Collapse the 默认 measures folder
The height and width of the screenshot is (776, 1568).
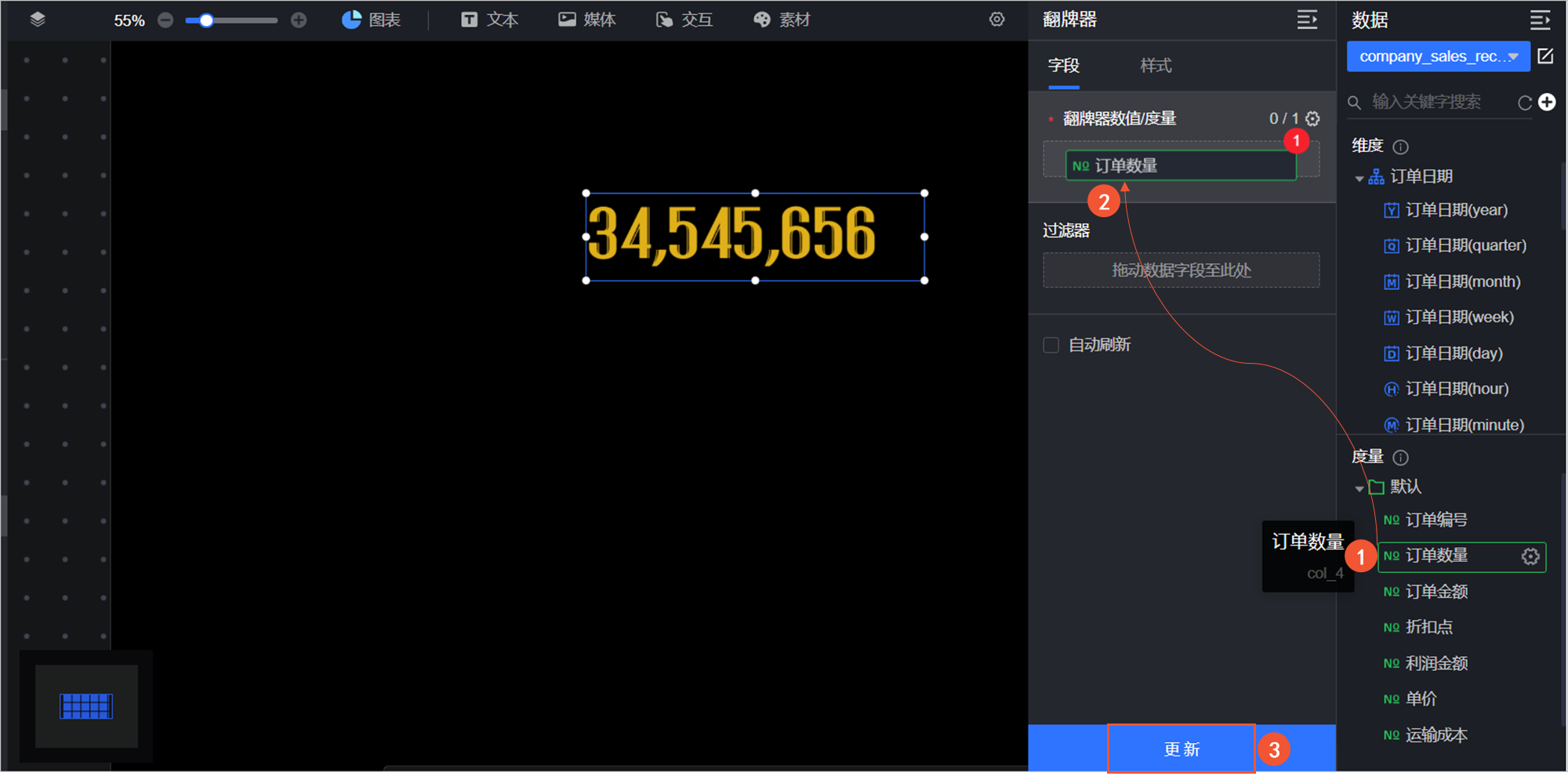click(1359, 488)
